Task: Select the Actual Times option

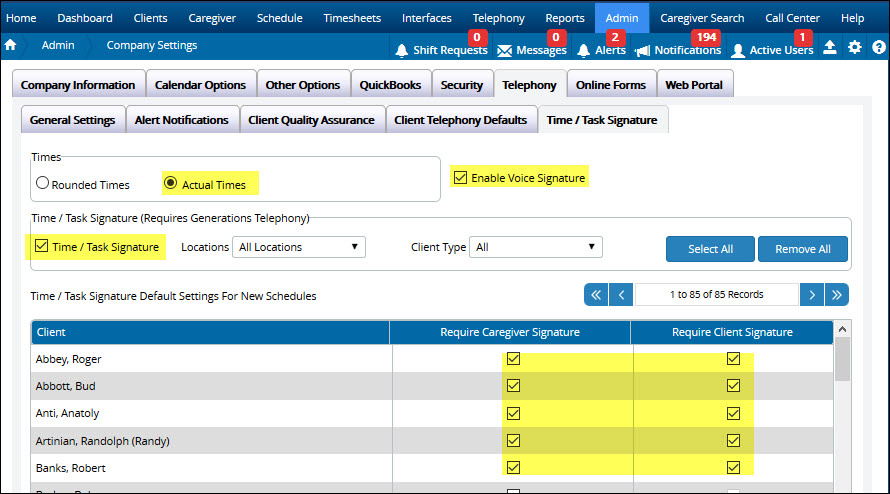Action: coord(170,183)
